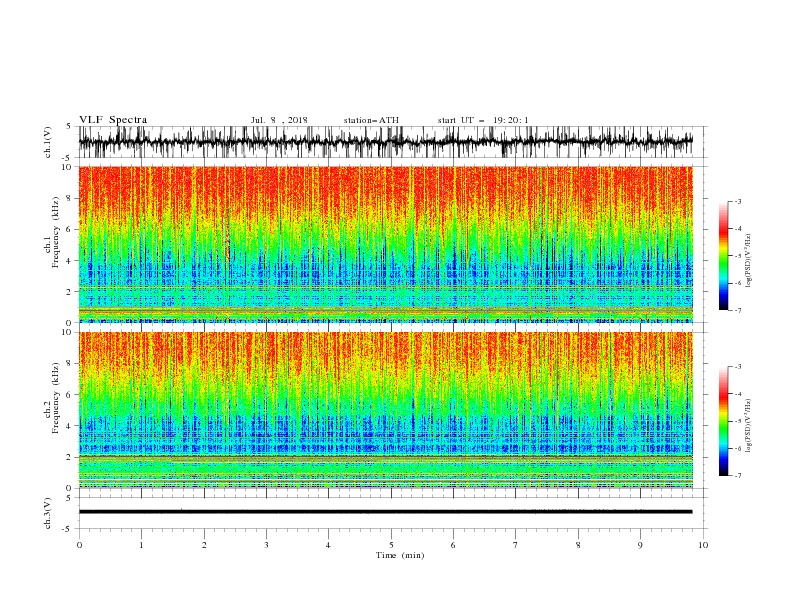792x612 pixels.
Task: Click the flat ch.3 voltage trace
Action: coord(385,512)
